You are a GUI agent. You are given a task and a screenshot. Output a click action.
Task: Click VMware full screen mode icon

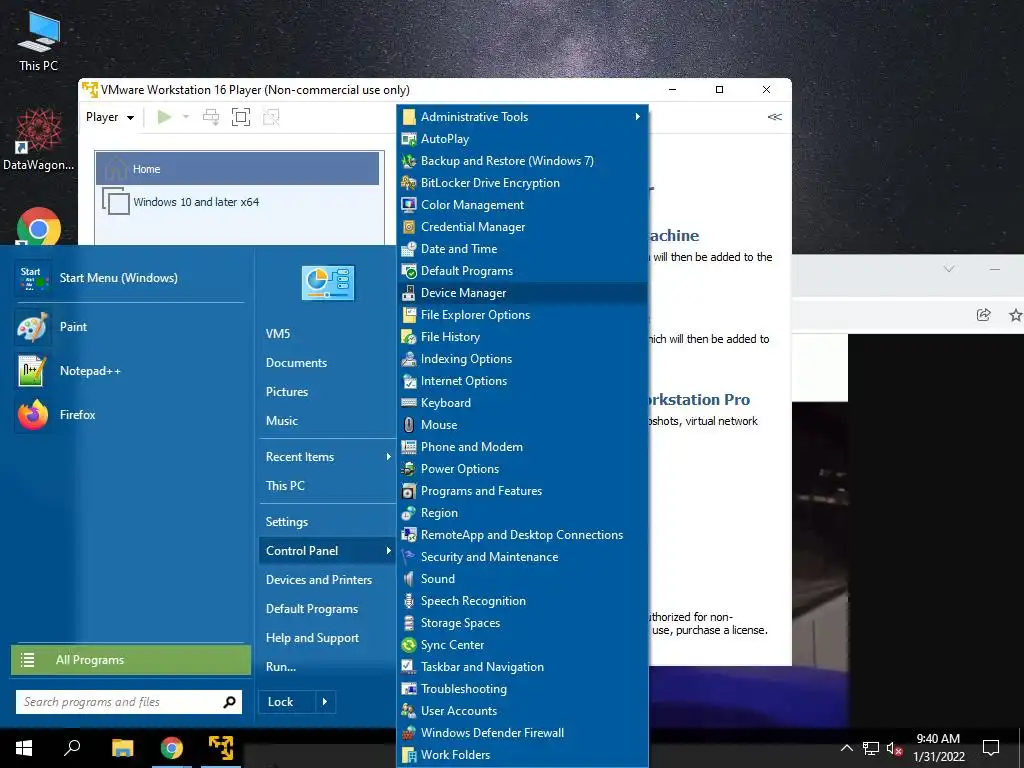(241, 117)
